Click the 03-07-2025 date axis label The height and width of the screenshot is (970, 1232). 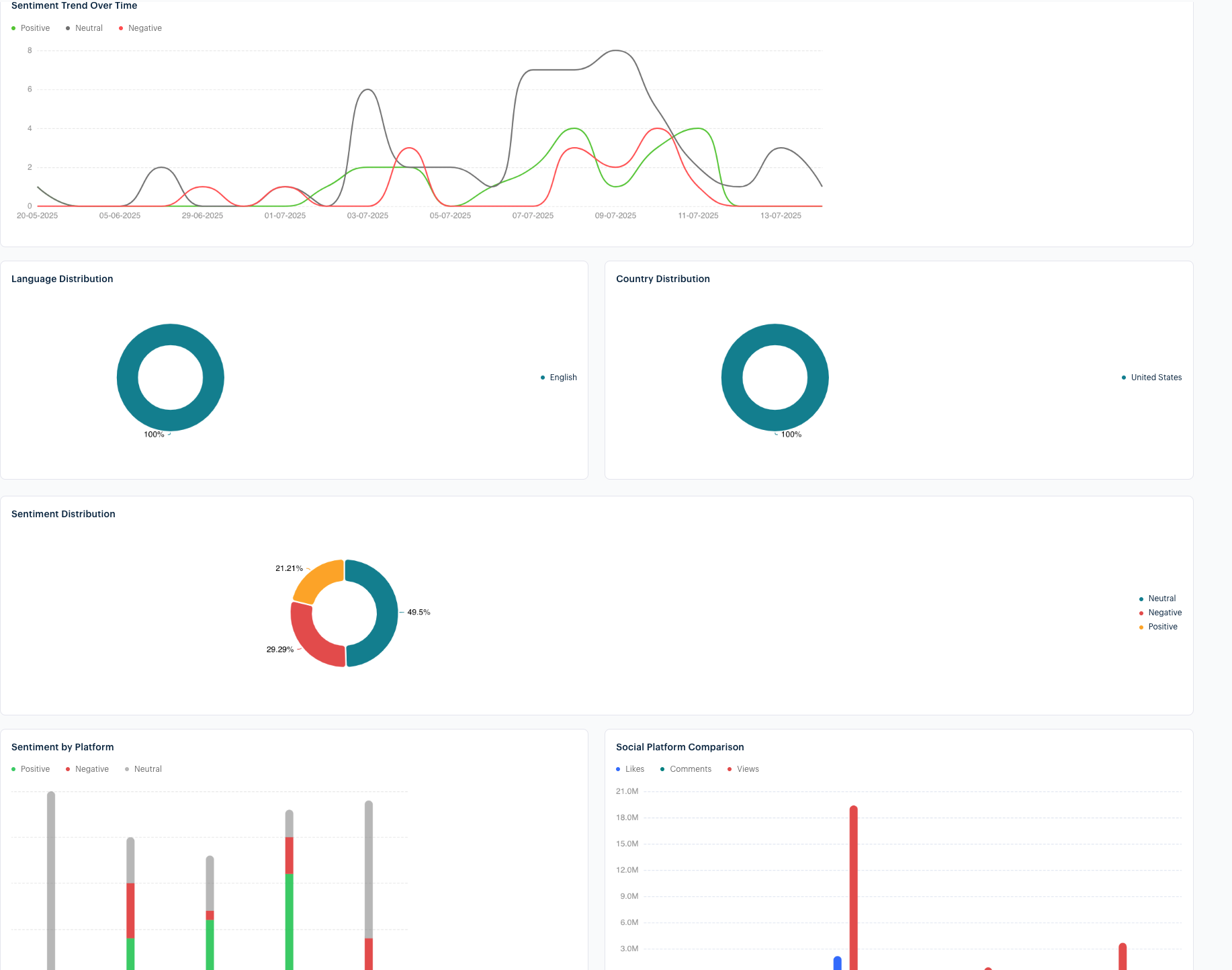click(x=368, y=216)
